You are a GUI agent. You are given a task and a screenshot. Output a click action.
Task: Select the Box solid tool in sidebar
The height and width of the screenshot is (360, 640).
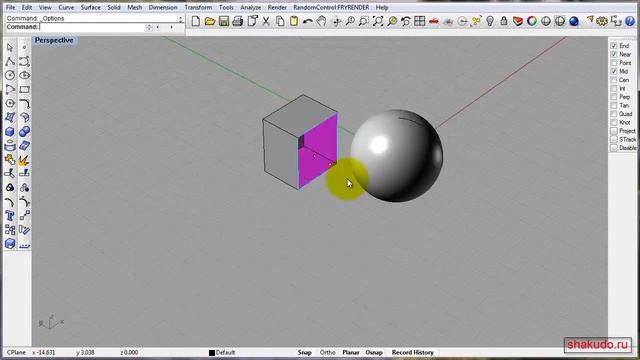(10, 132)
